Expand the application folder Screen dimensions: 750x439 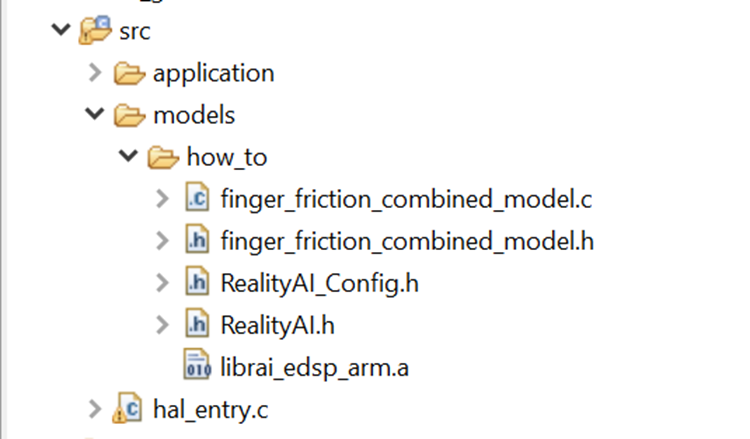pos(94,73)
